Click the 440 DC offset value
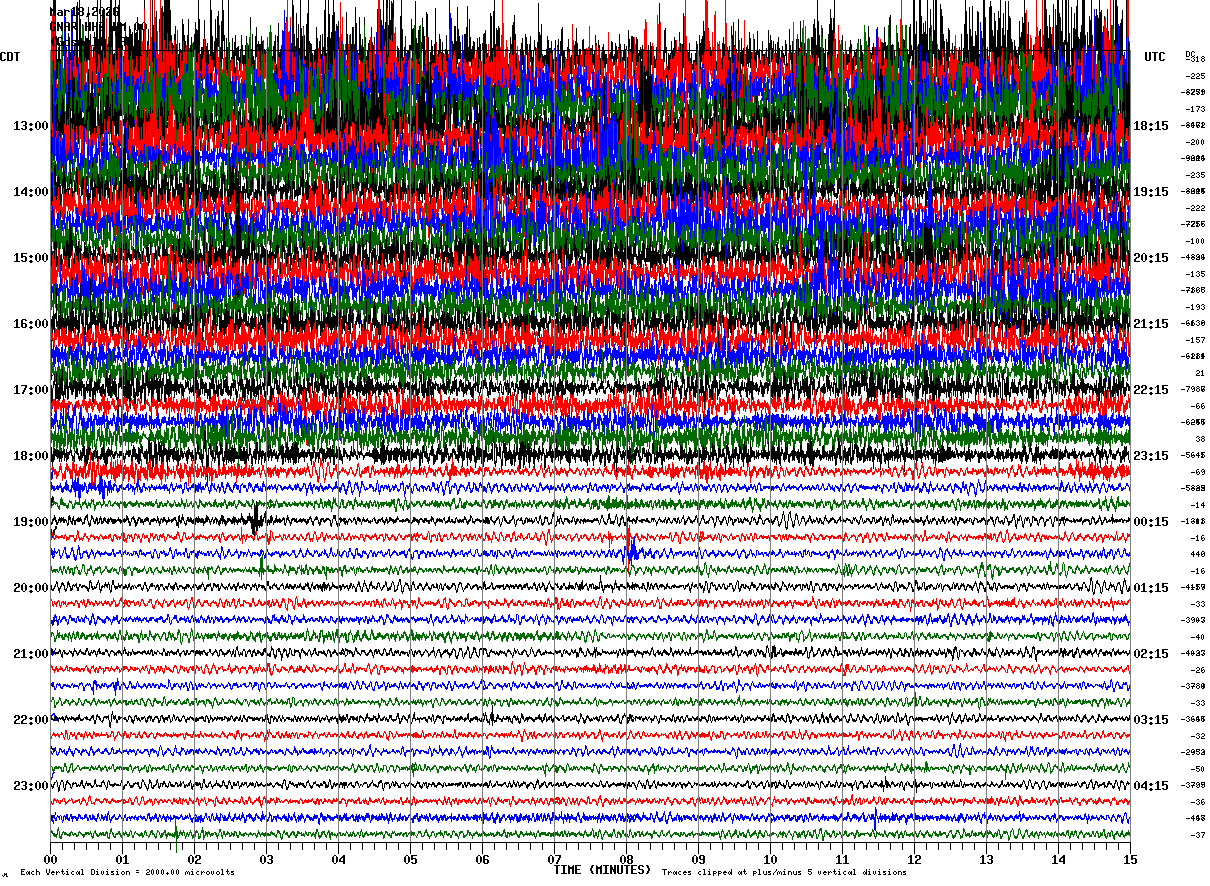 point(1198,554)
